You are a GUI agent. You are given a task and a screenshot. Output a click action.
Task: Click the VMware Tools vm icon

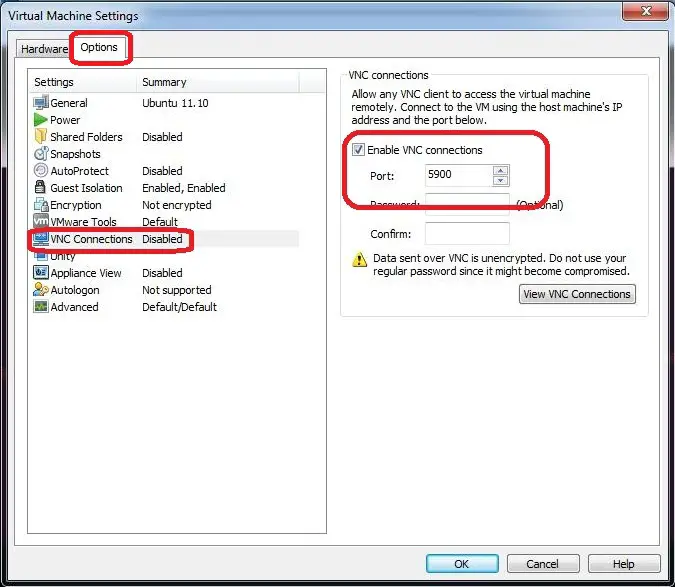41,221
